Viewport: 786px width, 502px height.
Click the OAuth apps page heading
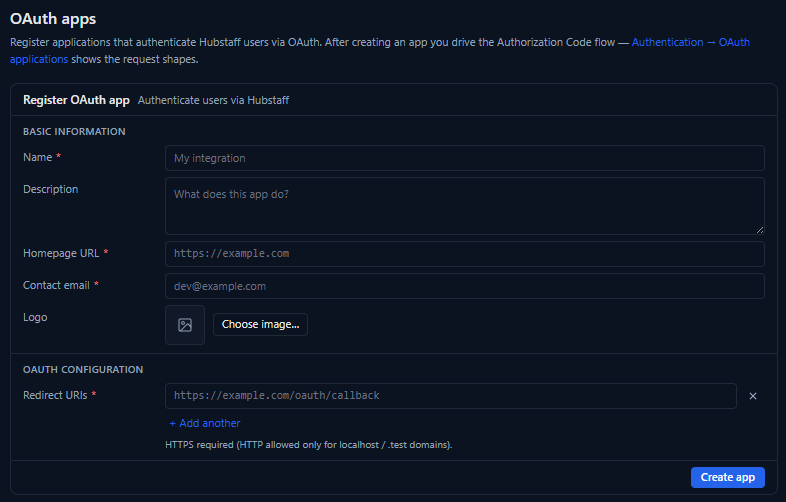pyautogui.click(x=53, y=19)
